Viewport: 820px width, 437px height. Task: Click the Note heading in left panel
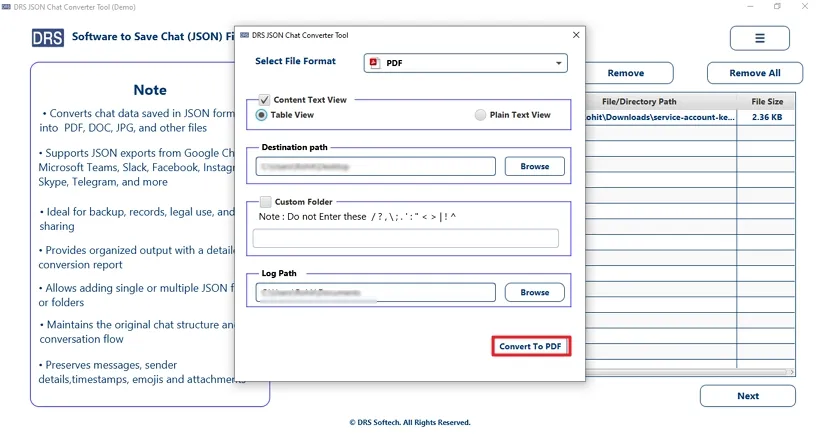tap(150, 90)
